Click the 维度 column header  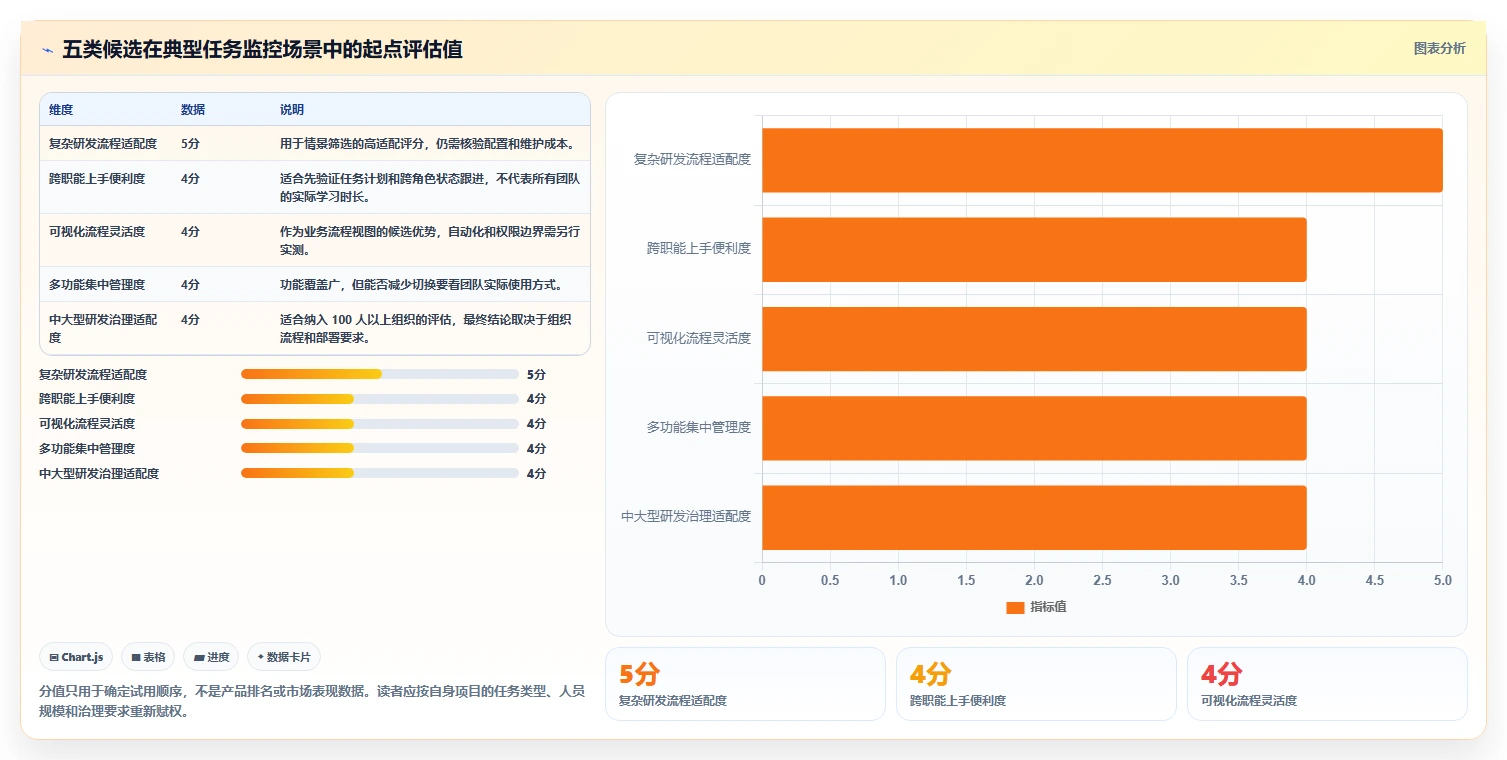click(61, 109)
